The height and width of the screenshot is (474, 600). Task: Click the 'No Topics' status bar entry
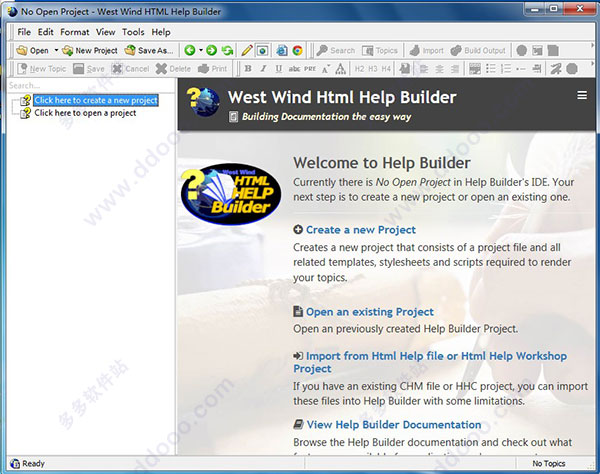tap(548, 463)
